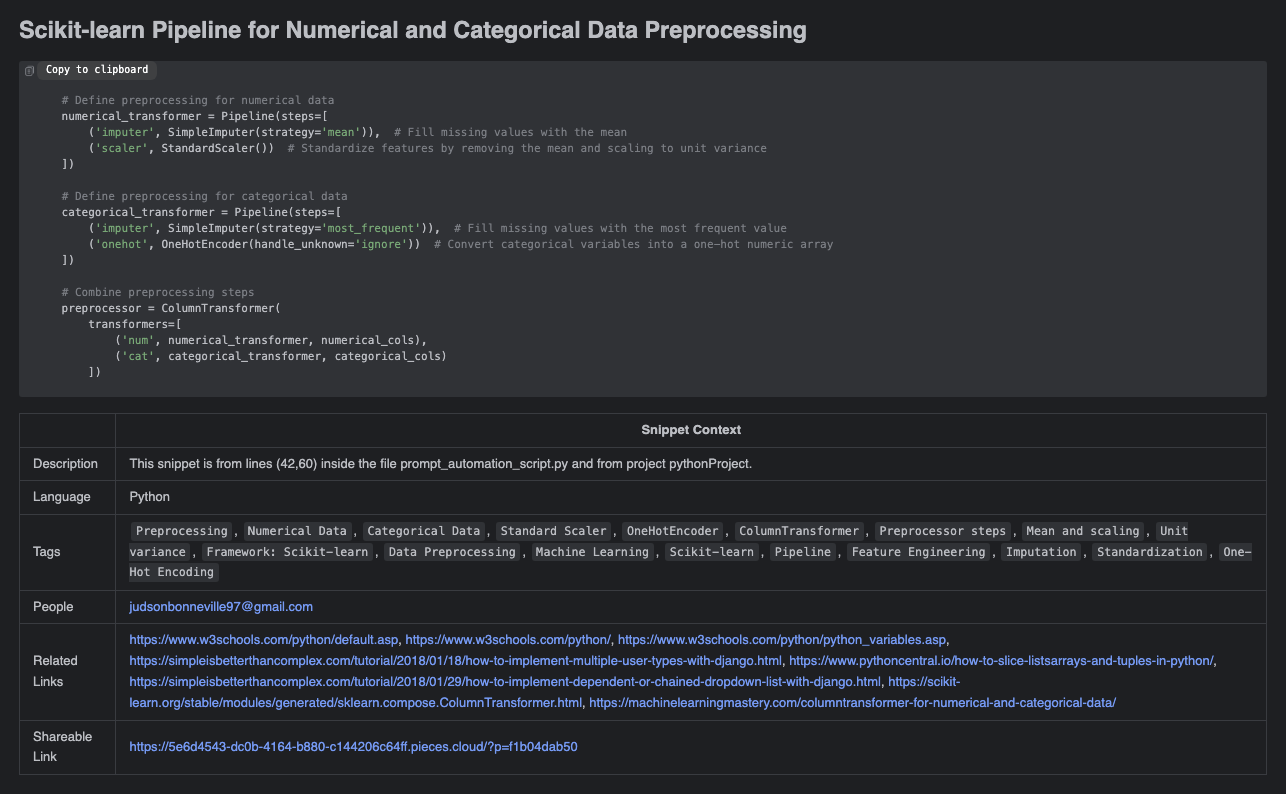Screen dimensions: 1286x794
Task: Follow the pythoncentral.io slice lists link
Action: click(1002, 660)
